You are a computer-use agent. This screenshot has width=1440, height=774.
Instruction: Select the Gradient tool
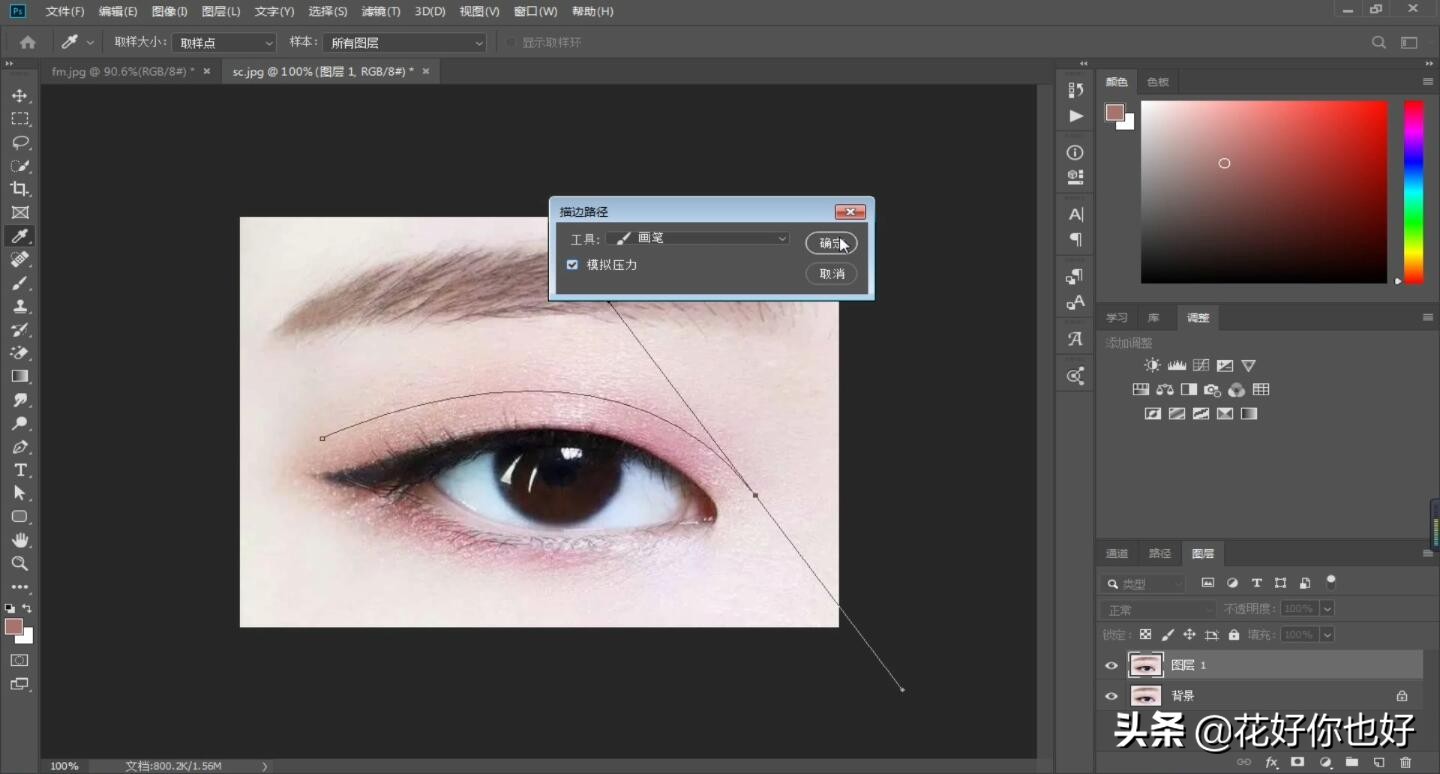click(x=19, y=376)
